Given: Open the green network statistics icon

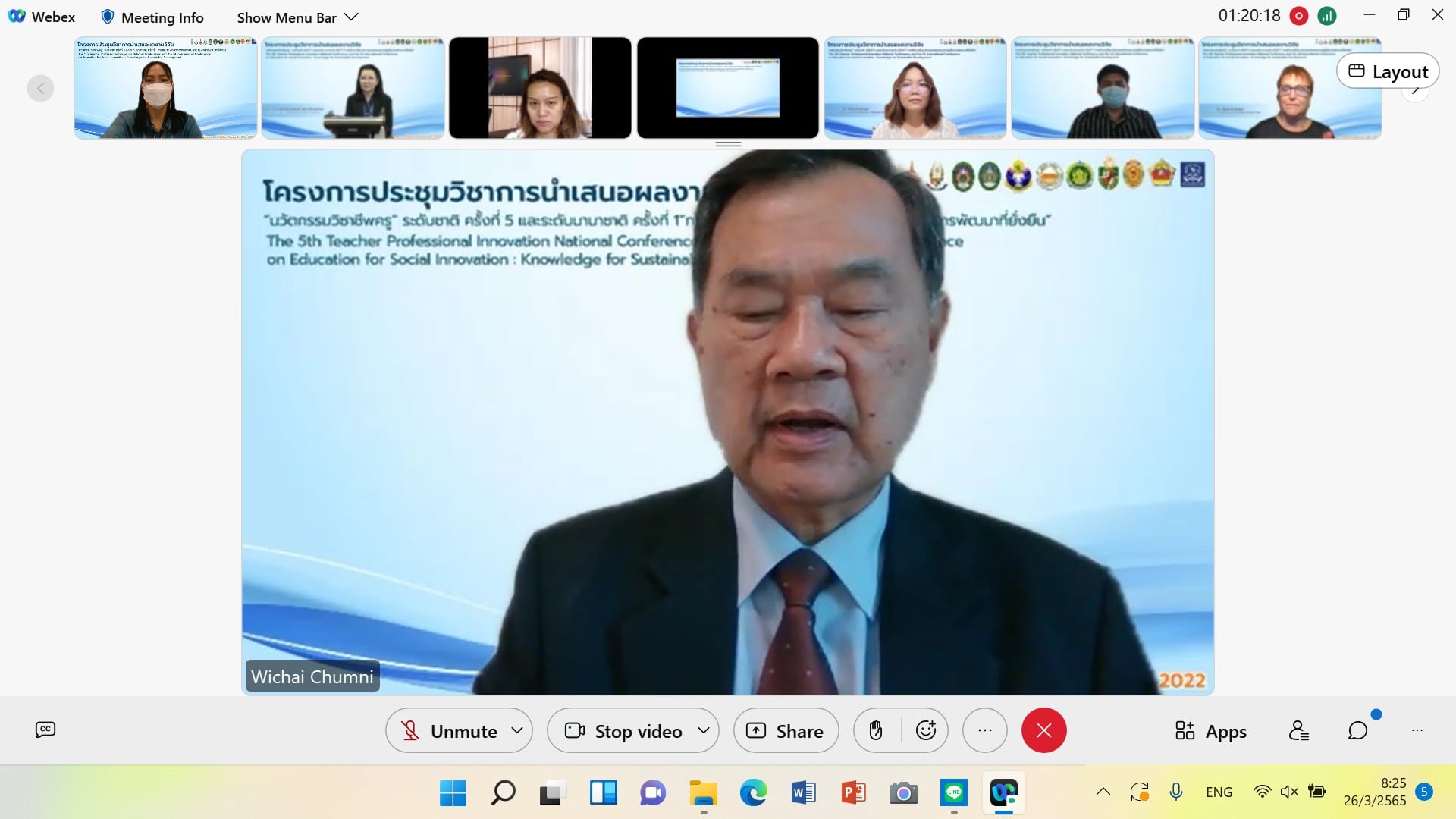Looking at the screenshot, I should point(1327,16).
